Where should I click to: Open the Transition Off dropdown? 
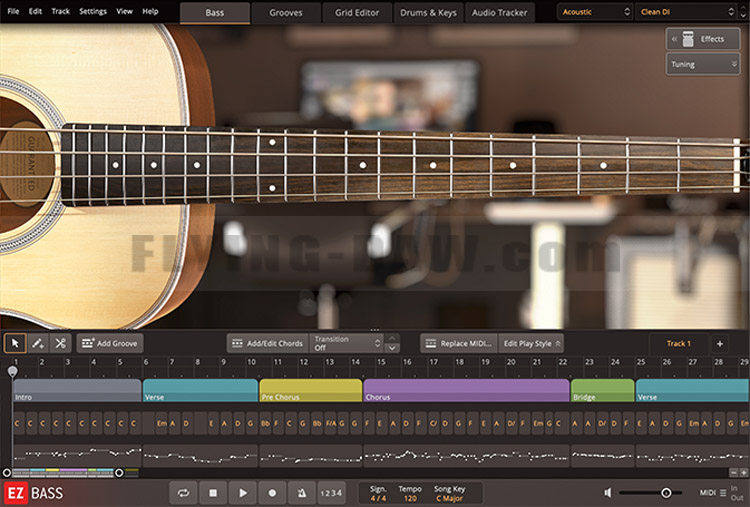[x=347, y=343]
